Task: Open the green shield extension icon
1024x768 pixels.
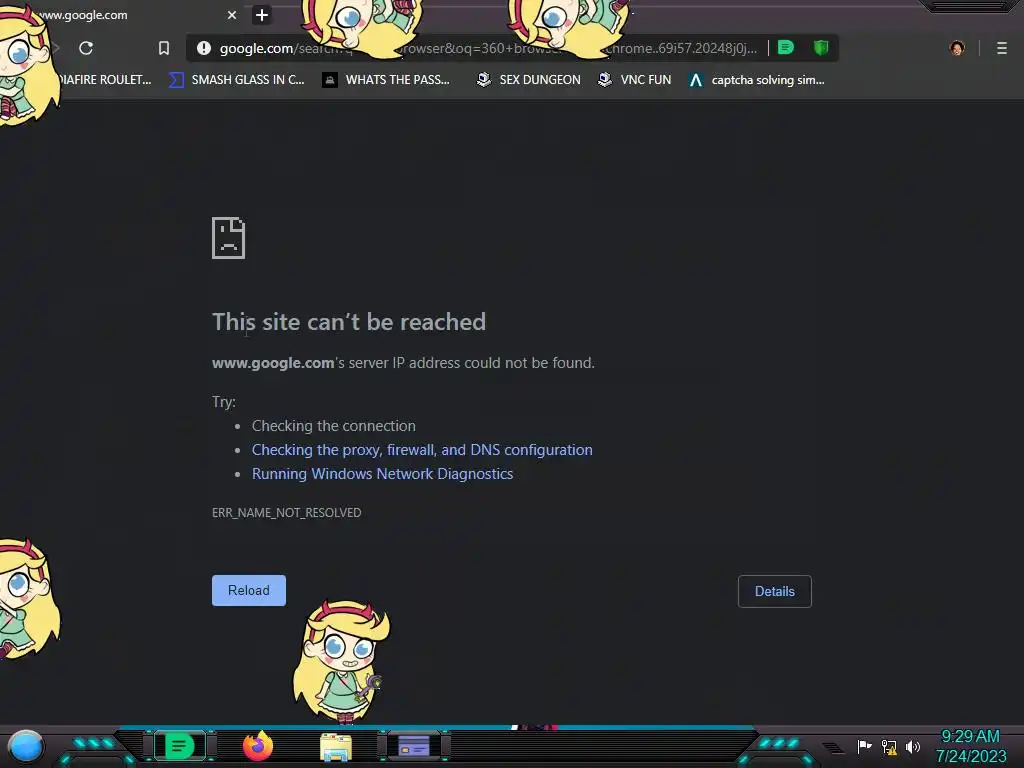Action: pos(821,48)
